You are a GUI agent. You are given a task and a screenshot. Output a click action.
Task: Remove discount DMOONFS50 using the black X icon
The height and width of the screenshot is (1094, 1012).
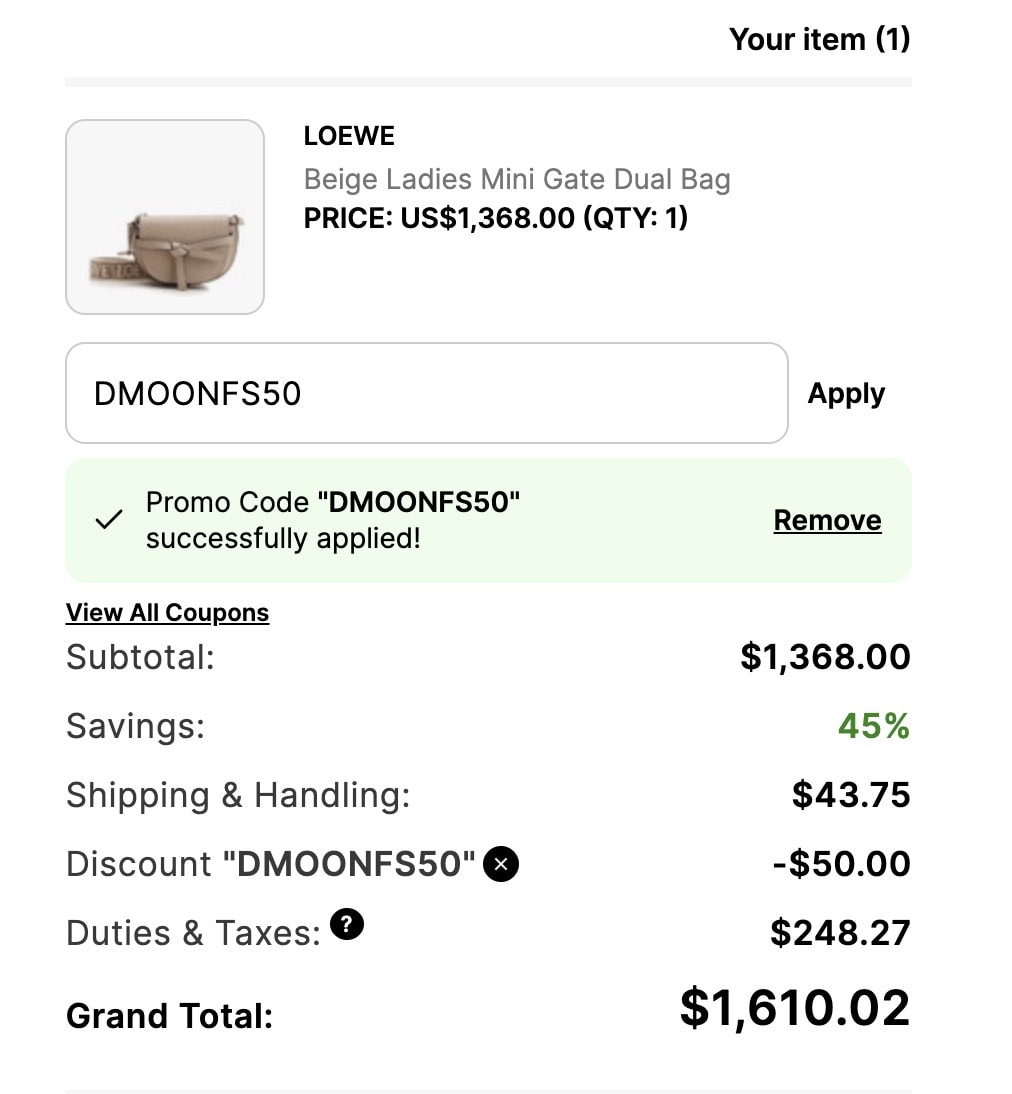coord(500,864)
